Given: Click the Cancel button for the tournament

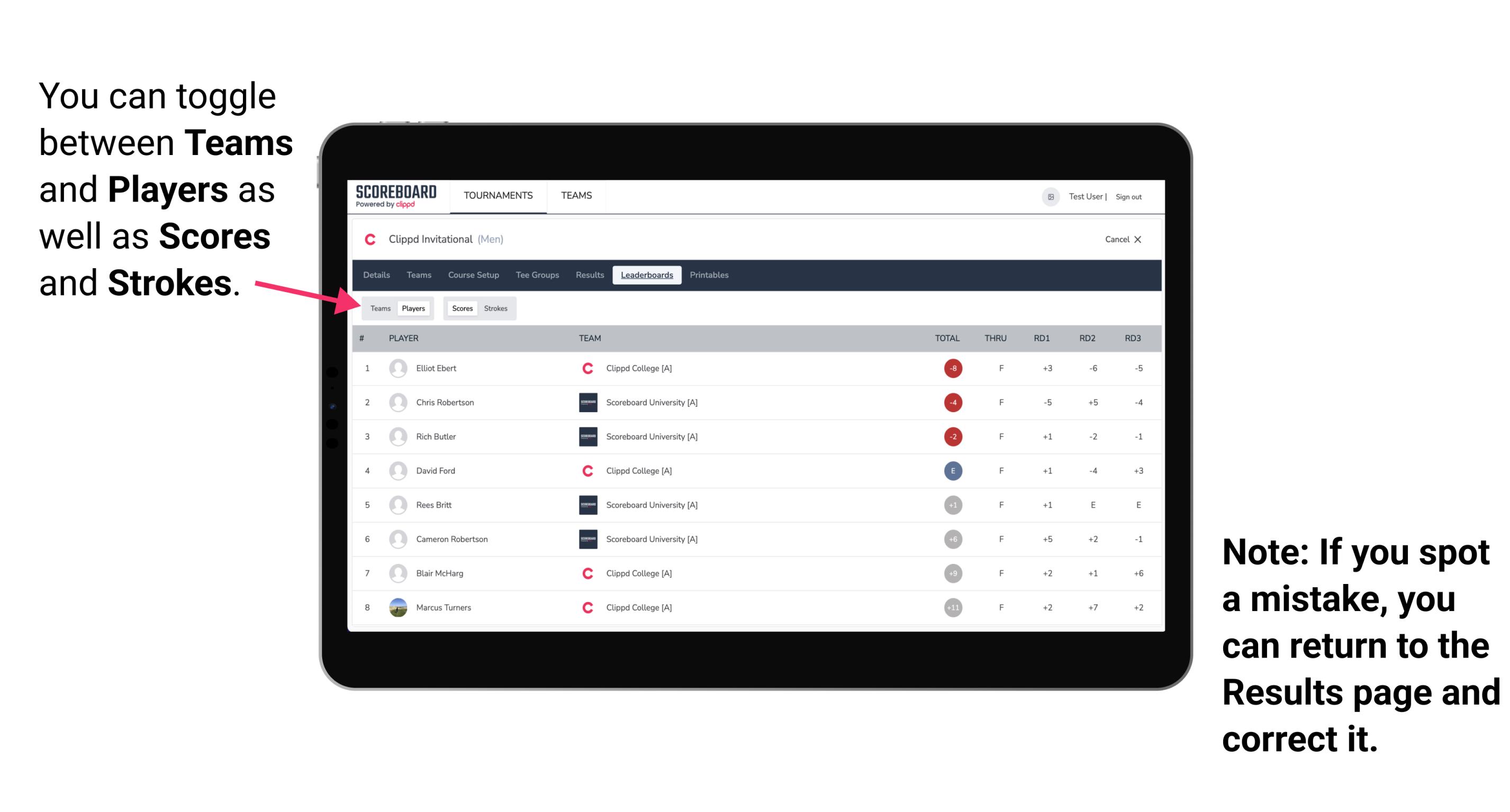Looking at the screenshot, I should (1121, 240).
